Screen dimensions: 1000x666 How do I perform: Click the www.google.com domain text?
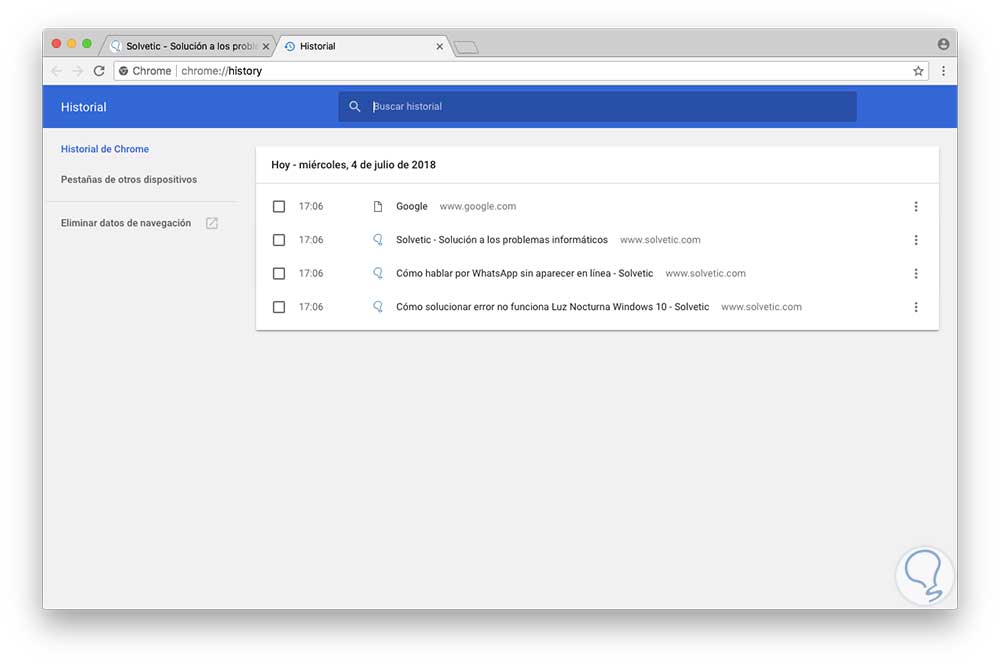(478, 206)
